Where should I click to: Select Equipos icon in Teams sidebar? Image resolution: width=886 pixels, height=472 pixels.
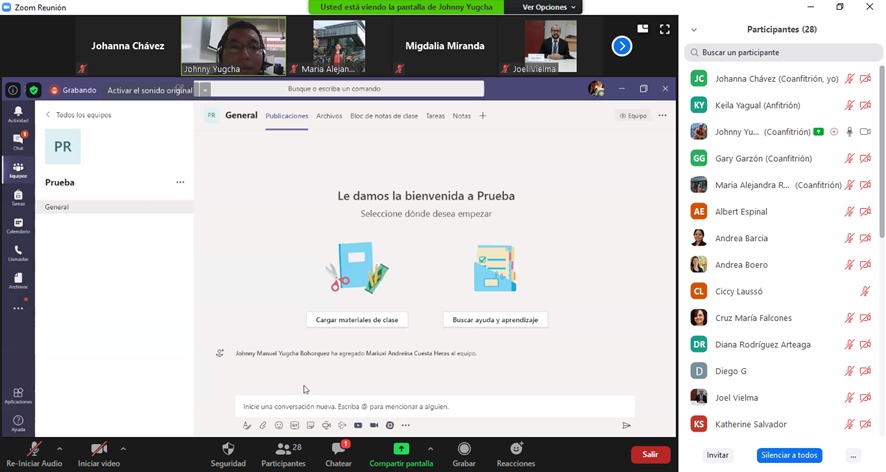18,170
